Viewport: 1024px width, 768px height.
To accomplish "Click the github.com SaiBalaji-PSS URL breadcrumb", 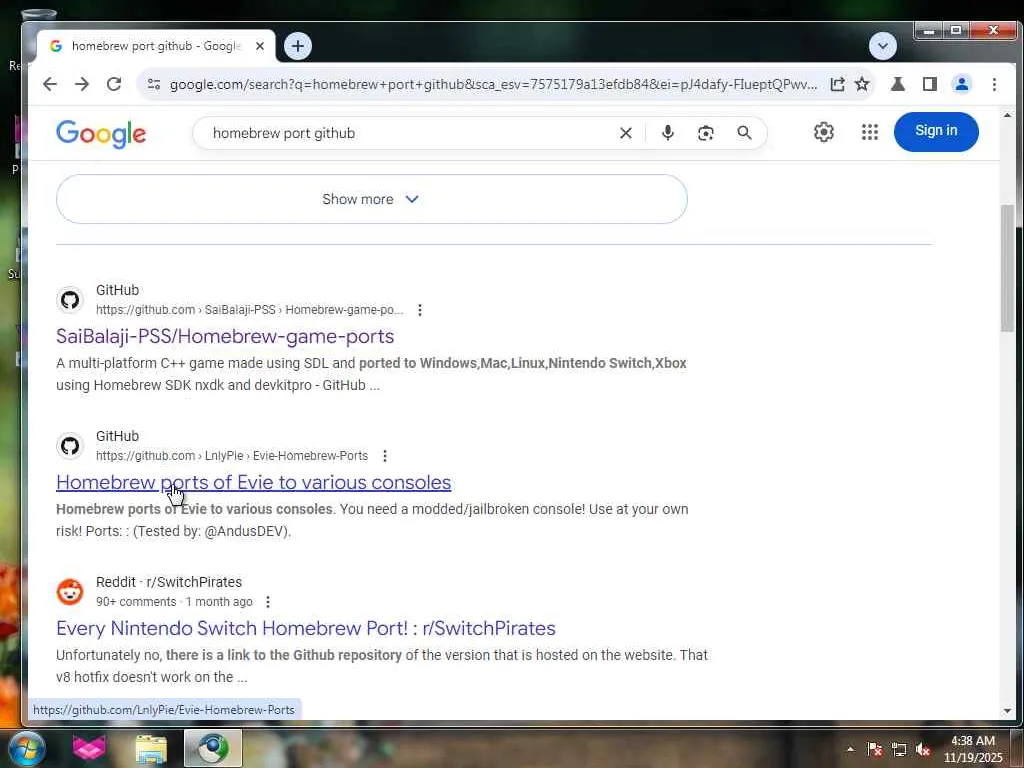I will (x=249, y=310).
